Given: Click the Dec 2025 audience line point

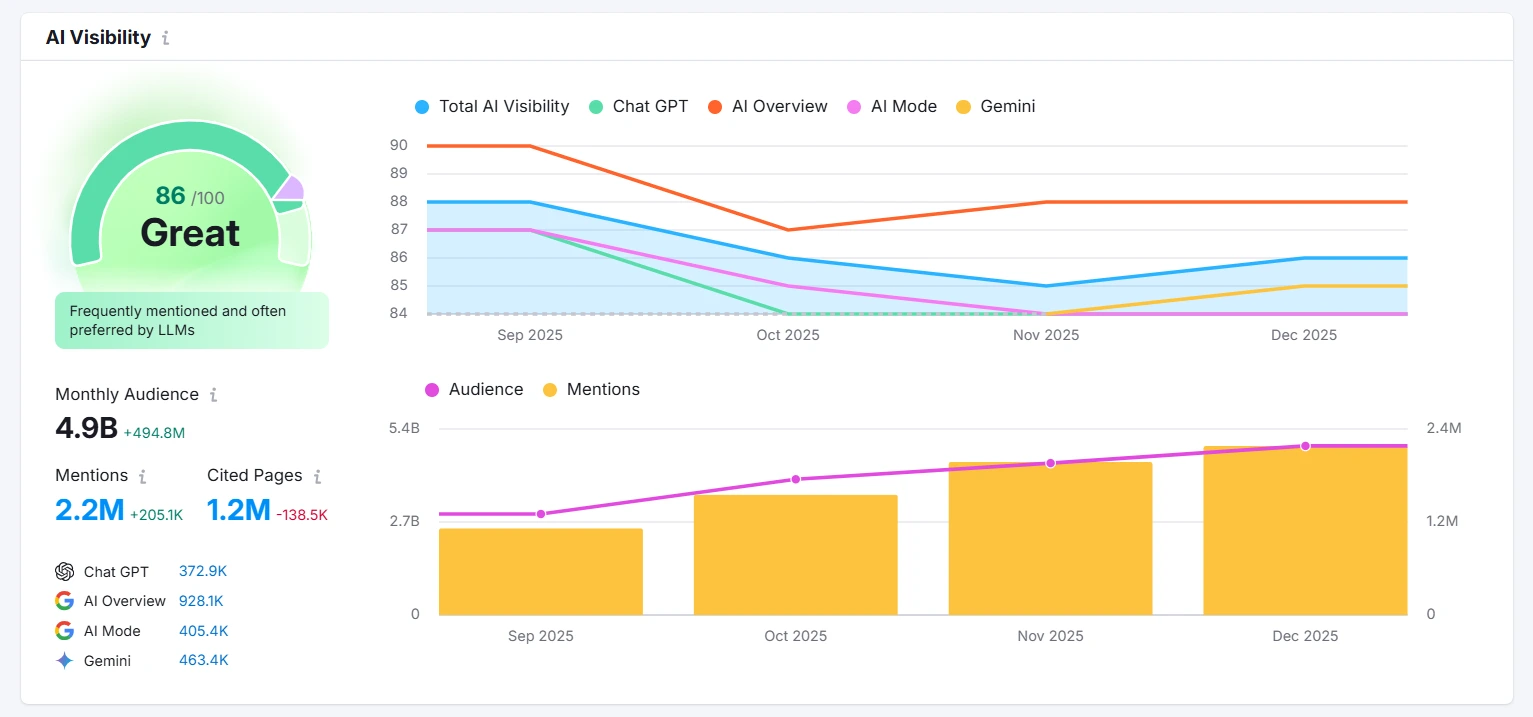Looking at the screenshot, I should tap(1305, 446).
